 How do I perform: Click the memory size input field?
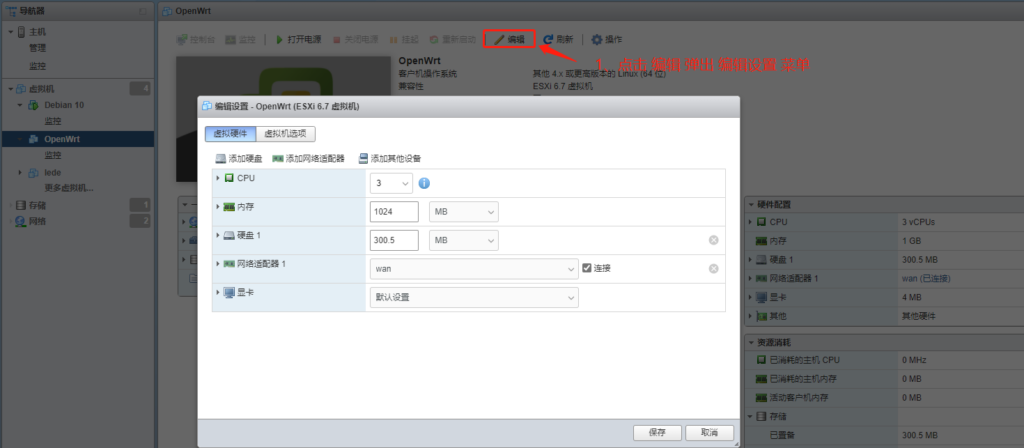coord(393,212)
